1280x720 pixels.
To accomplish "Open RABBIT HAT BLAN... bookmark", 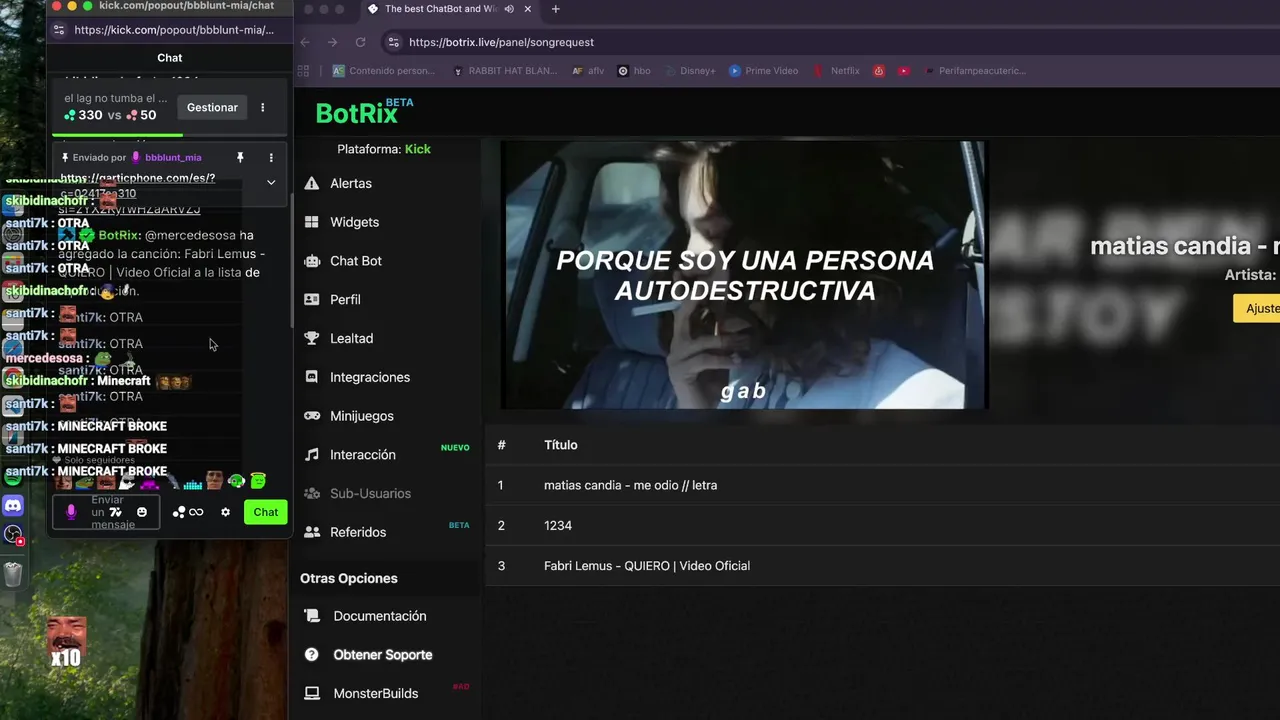I will pos(506,71).
